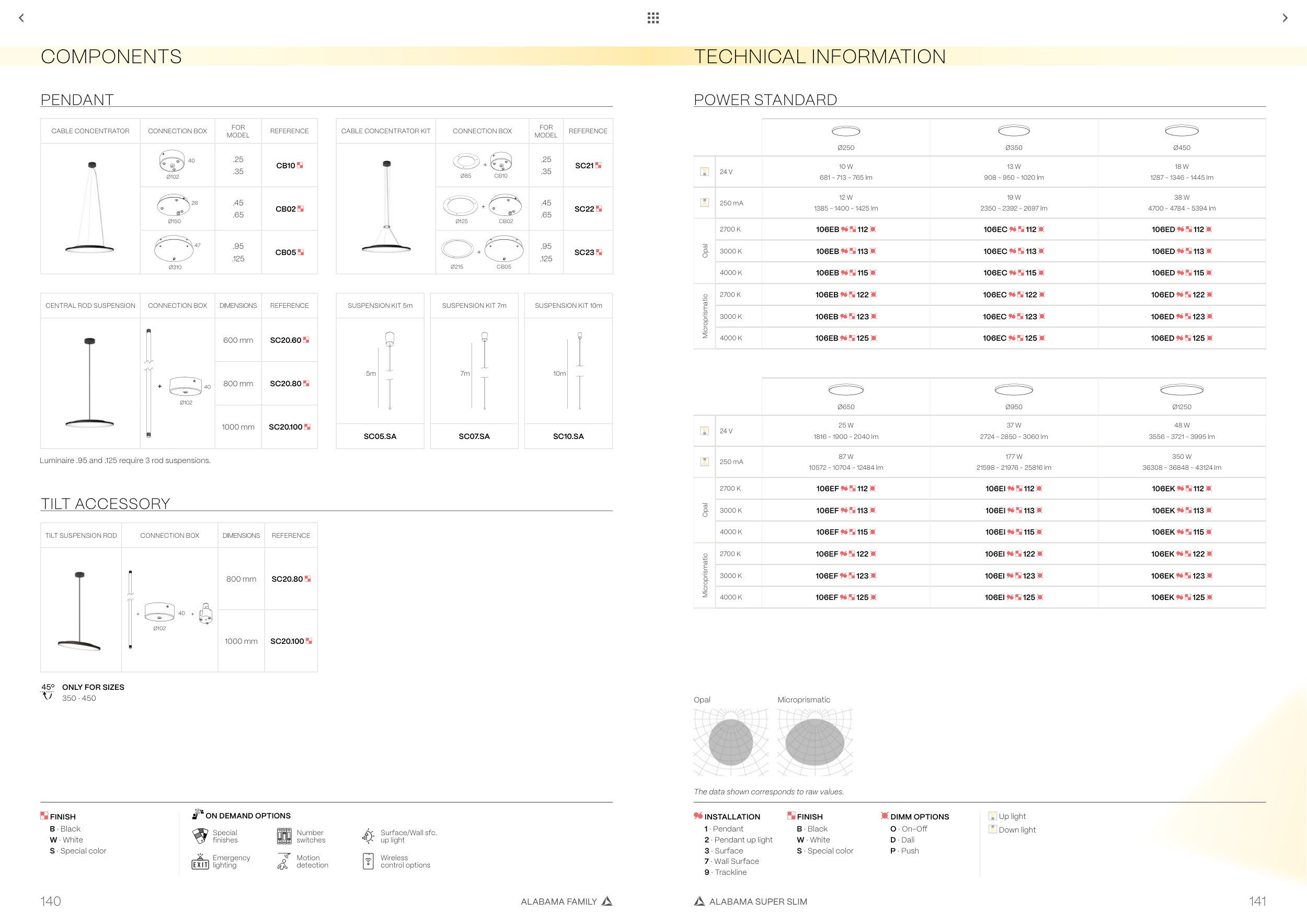Image resolution: width=1307 pixels, height=924 pixels.
Task: Click the Down light legend square
Action: (x=993, y=829)
